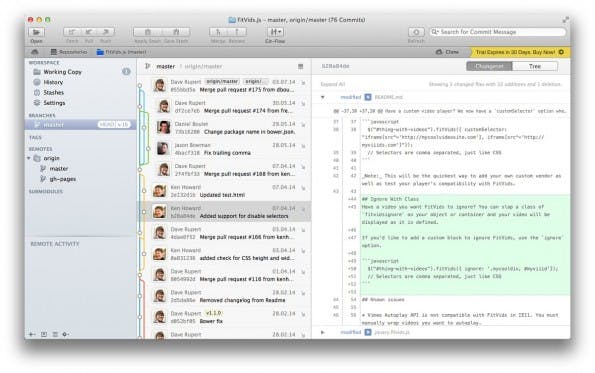The height and width of the screenshot is (373, 595).
Task: Click the branch icon next to master header
Action: tap(148, 66)
